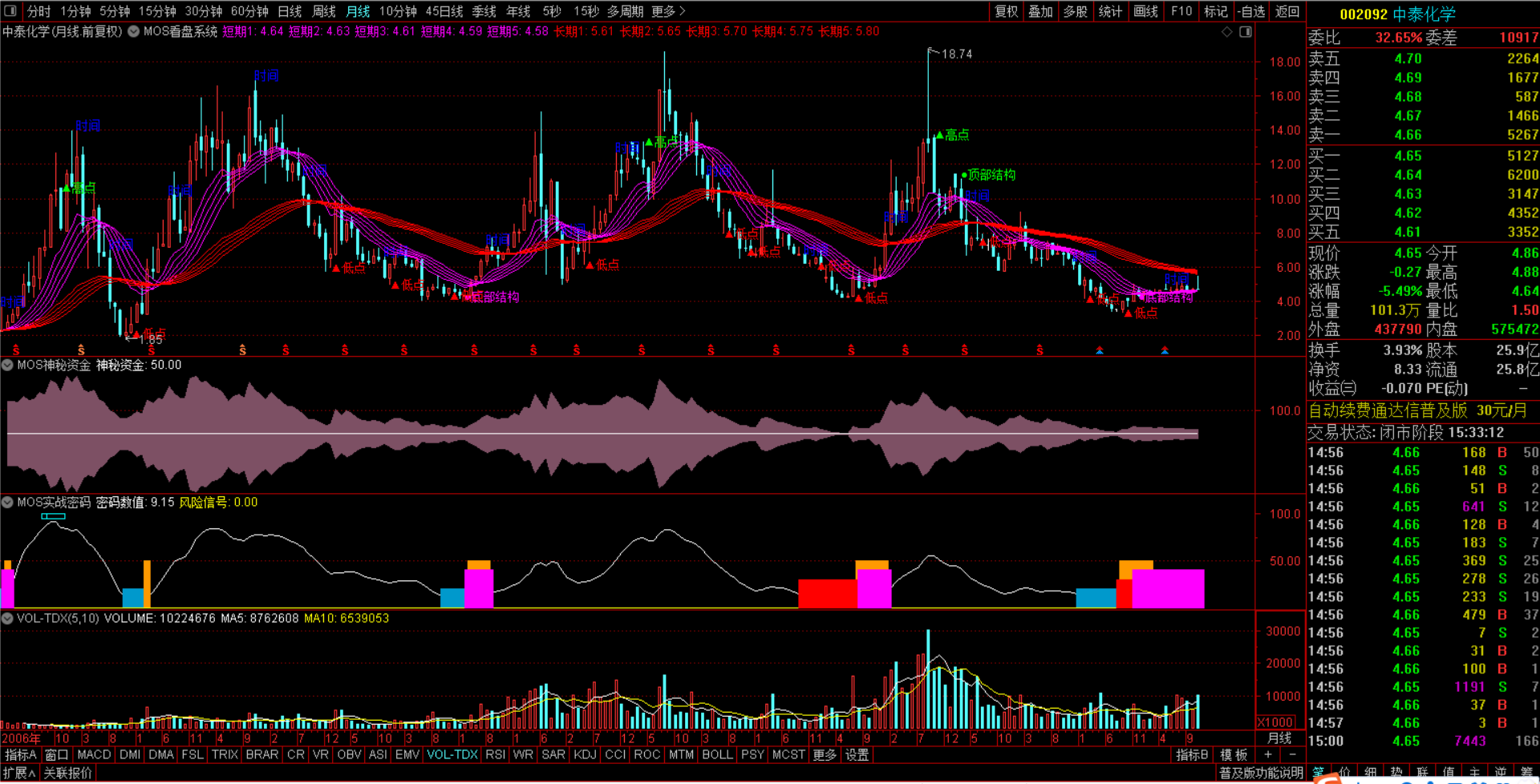Click the diamond icon above the price axis

[x=1226, y=32]
